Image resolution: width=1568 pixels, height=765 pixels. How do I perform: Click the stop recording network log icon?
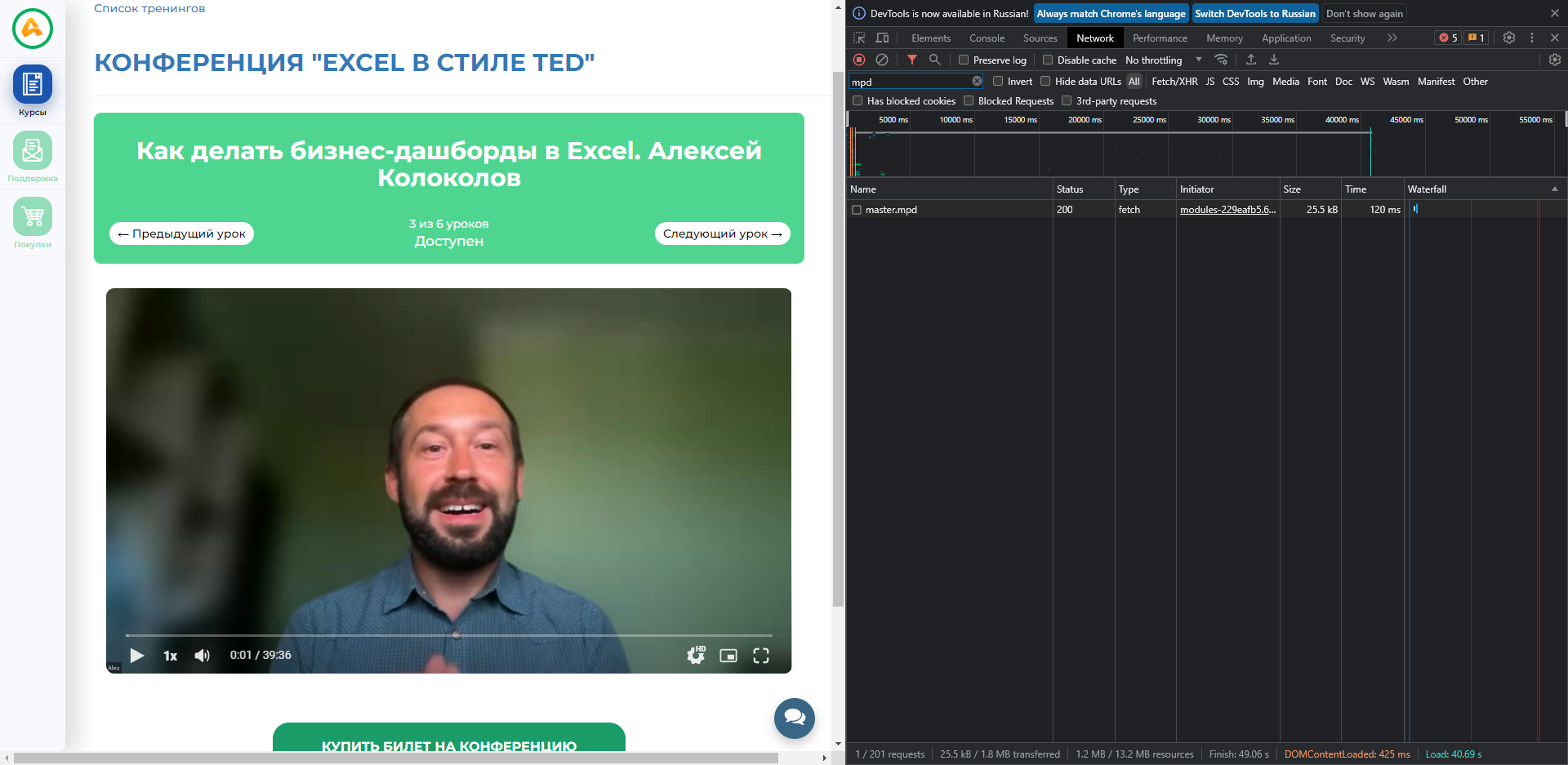point(859,60)
